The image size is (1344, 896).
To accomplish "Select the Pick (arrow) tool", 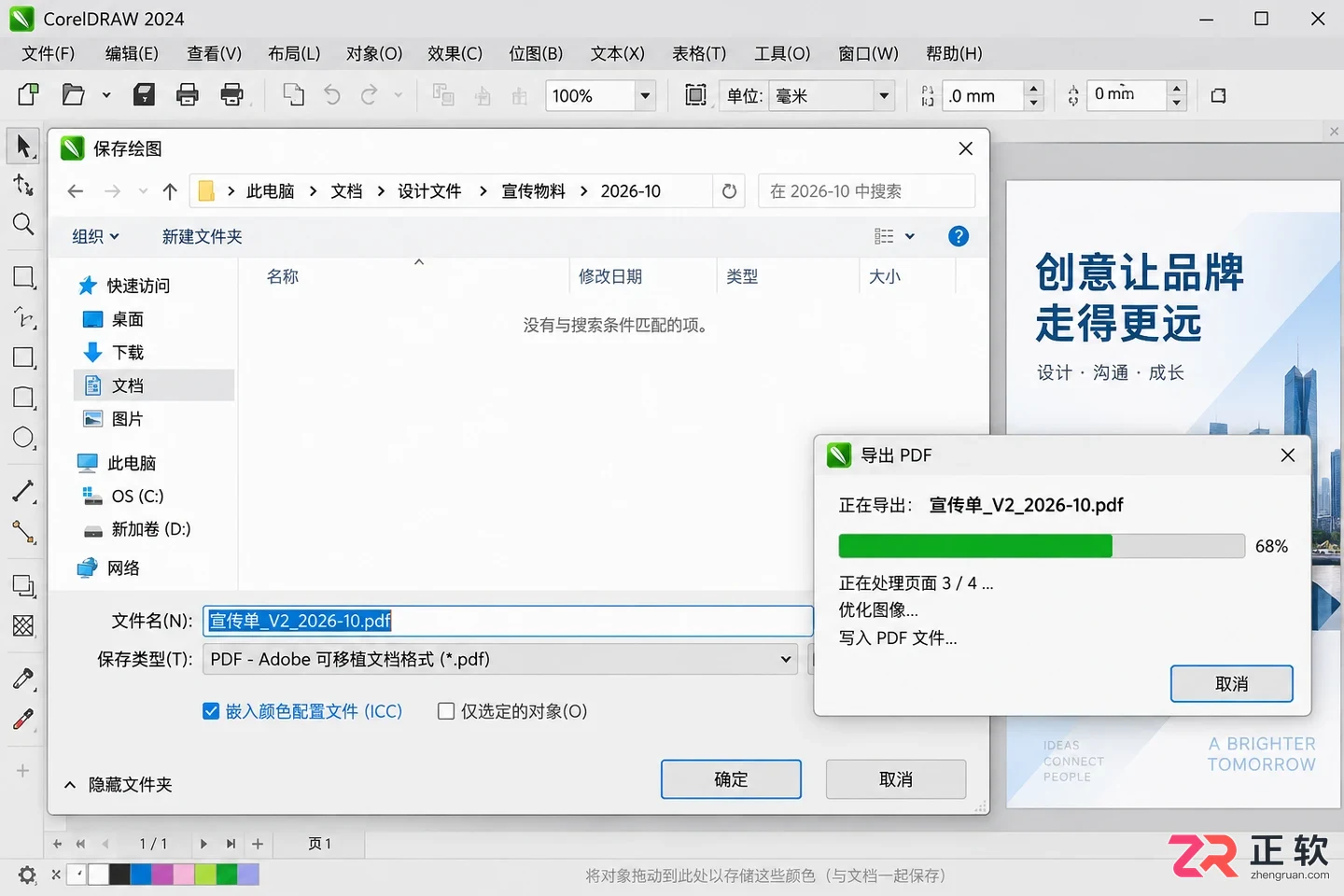I will 23,146.
